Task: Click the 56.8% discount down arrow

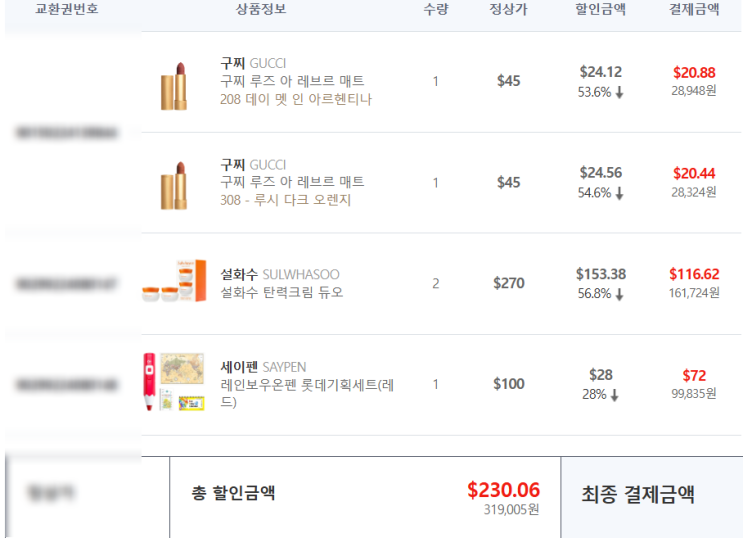Action: 619,294
